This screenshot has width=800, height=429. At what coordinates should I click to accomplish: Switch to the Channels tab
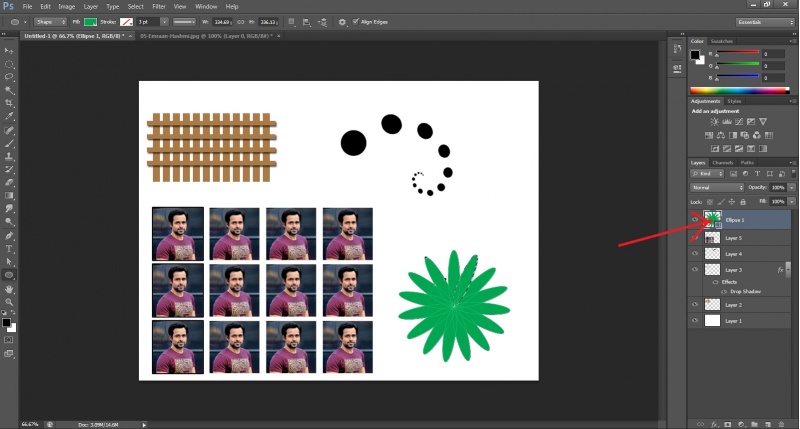(x=723, y=162)
